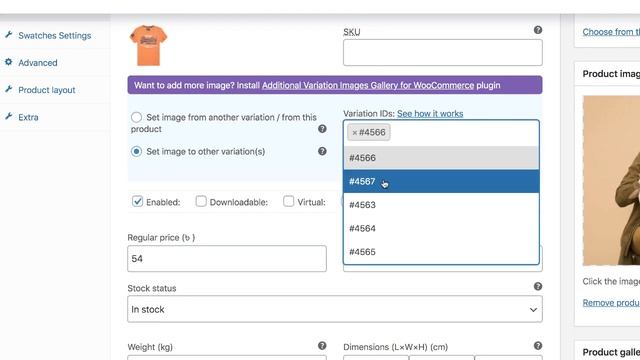Viewport: 640px width, 360px height.
Task: Select 'Set image from another variation' radio
Action: click(136, 117)
